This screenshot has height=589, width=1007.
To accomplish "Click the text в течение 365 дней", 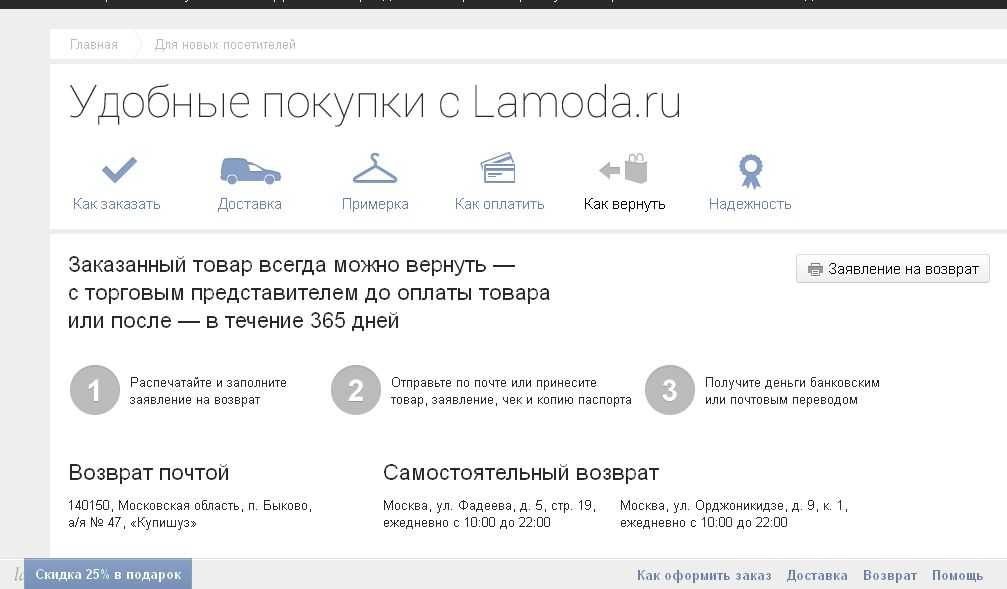I will point(302,321).
